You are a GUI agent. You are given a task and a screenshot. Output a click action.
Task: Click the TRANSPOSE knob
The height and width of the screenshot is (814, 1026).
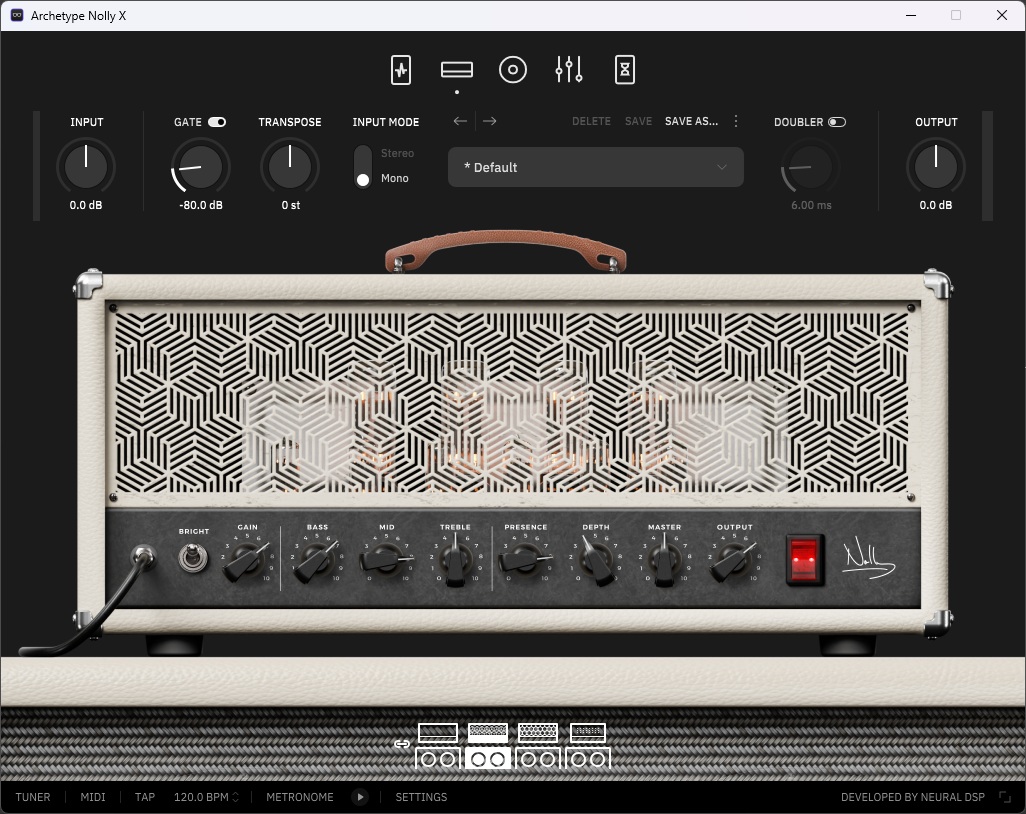pos(290,166)
